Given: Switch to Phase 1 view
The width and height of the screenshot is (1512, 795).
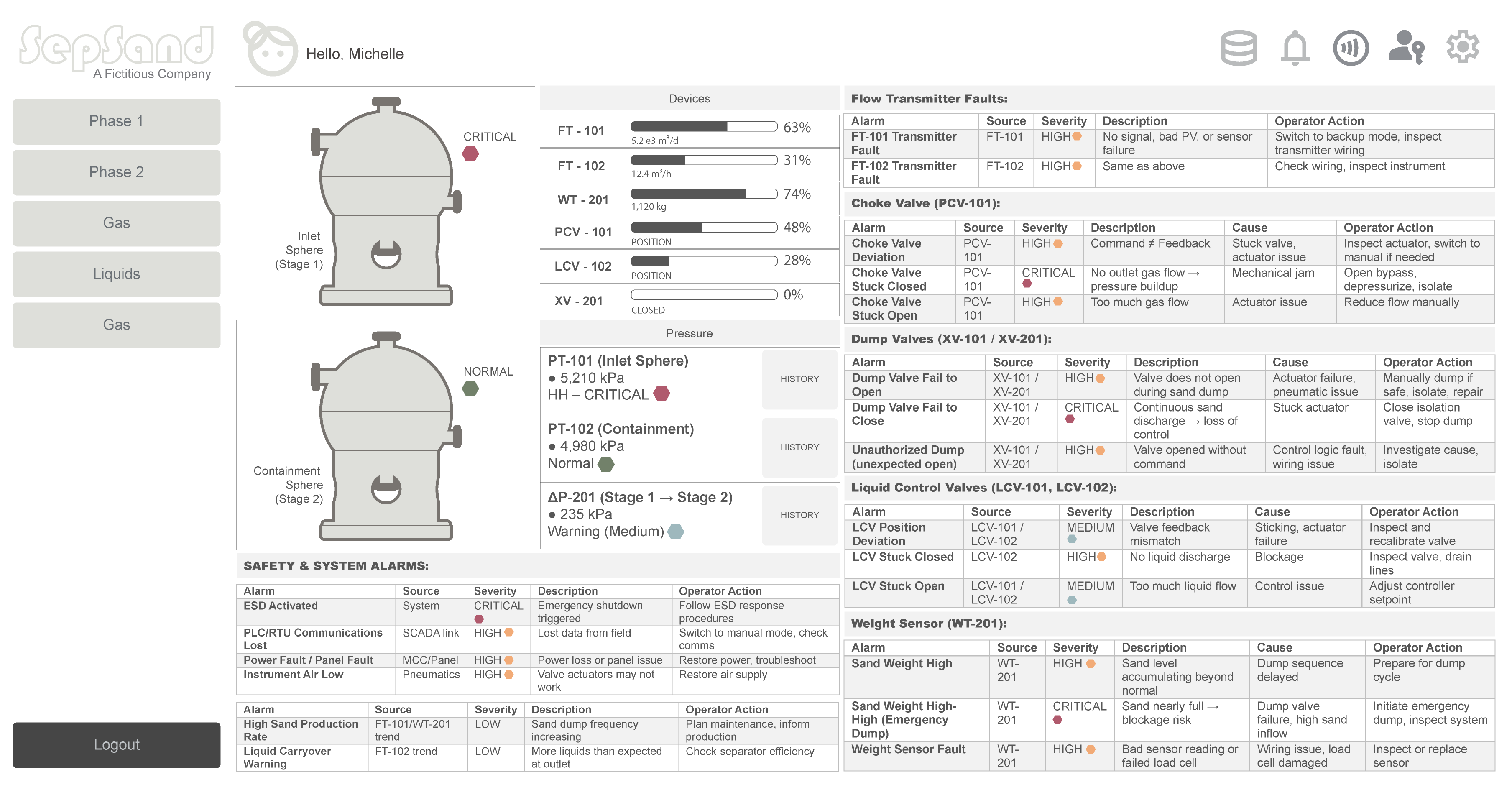Looking at the screenshot, I should coord(116,122).
